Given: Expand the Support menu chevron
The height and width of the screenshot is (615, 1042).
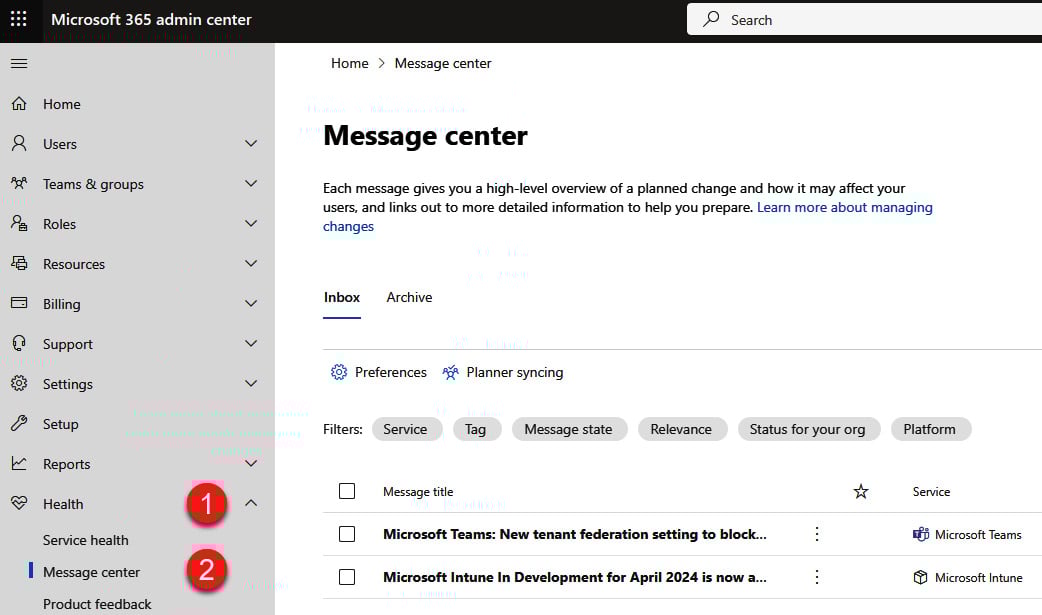Looking at the screenshot, I should [x=251, y=343].
